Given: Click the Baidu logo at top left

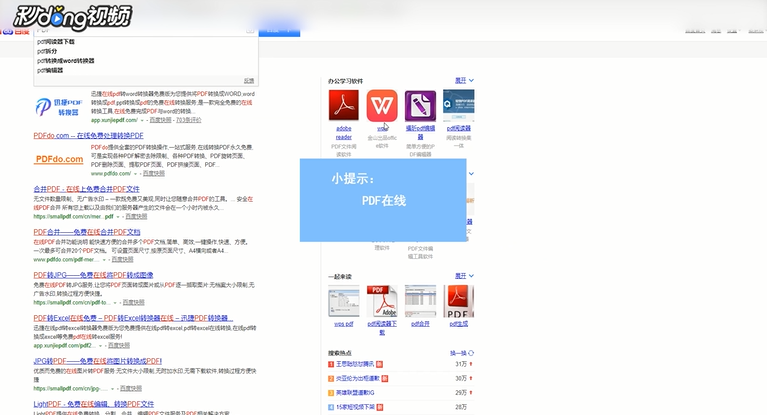Looking at the screenshot, I should point(16,31).
